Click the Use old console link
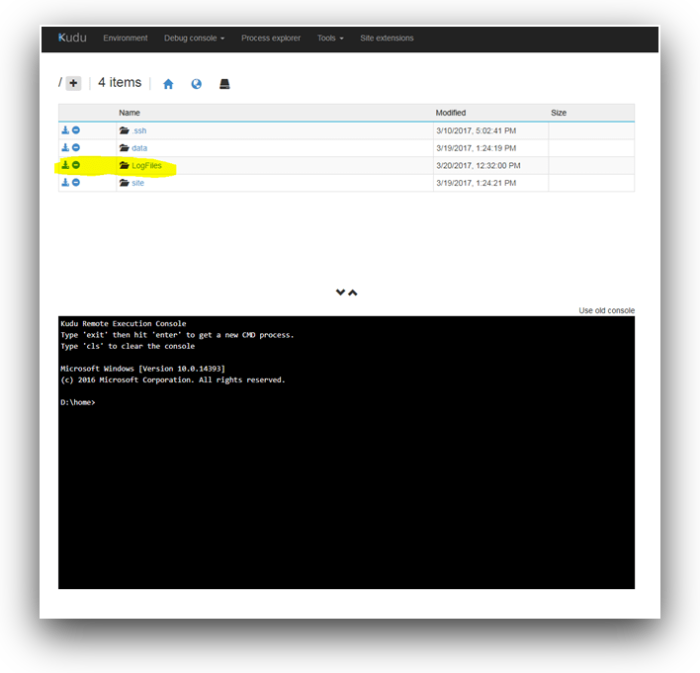700x673 pixels. pos(606,311)
